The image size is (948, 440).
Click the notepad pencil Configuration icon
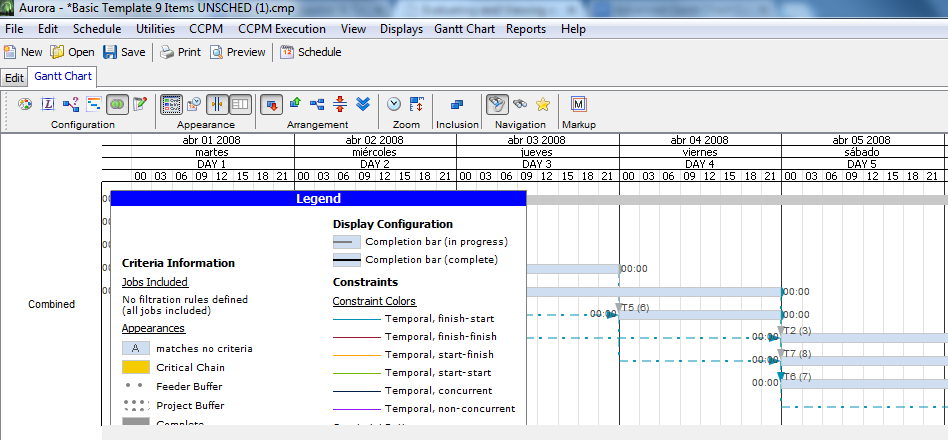140,104
